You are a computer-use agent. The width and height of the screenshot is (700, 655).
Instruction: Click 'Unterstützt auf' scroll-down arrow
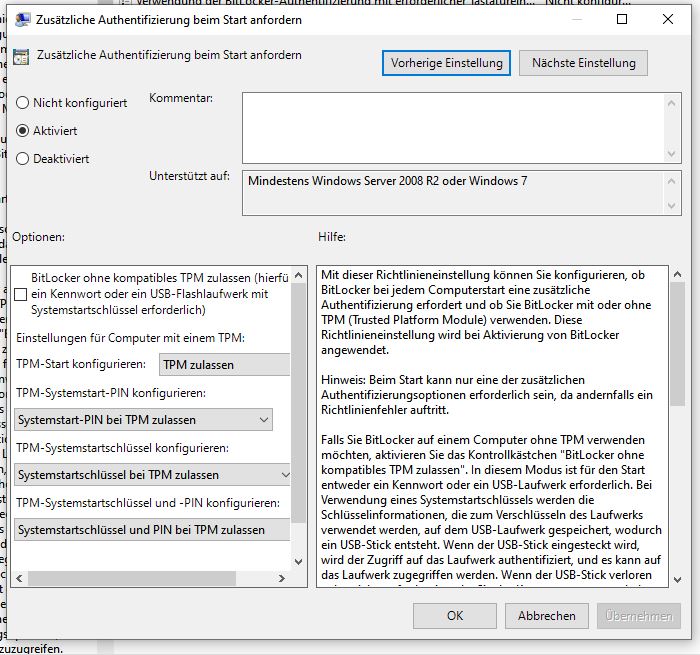(x=671, y=206)
